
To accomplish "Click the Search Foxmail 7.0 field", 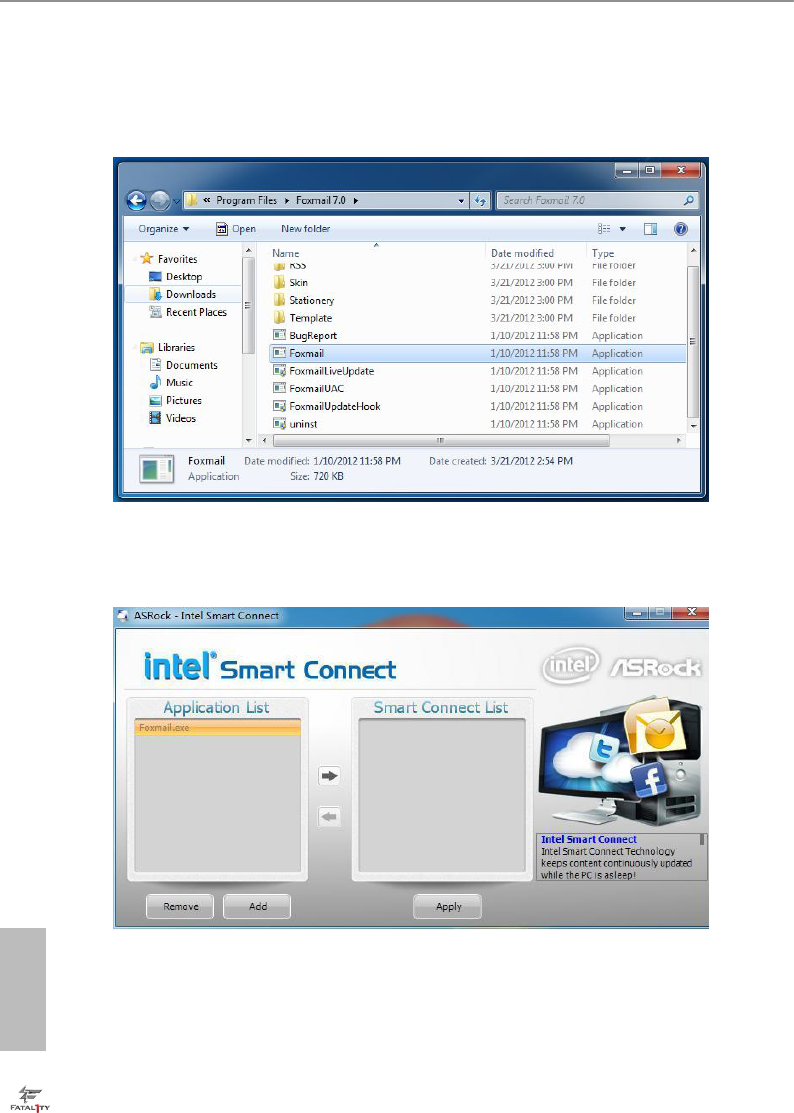I will (597, 201).
